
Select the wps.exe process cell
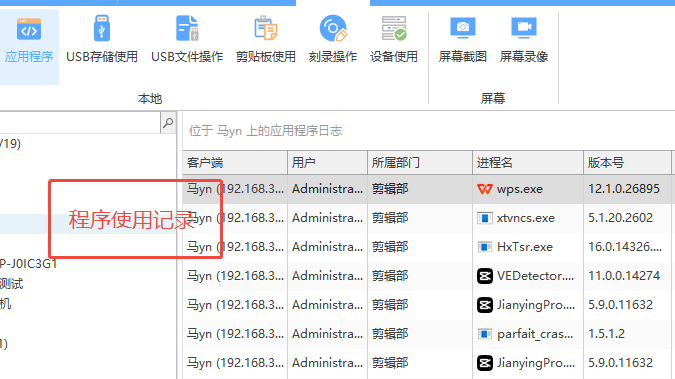528,189
